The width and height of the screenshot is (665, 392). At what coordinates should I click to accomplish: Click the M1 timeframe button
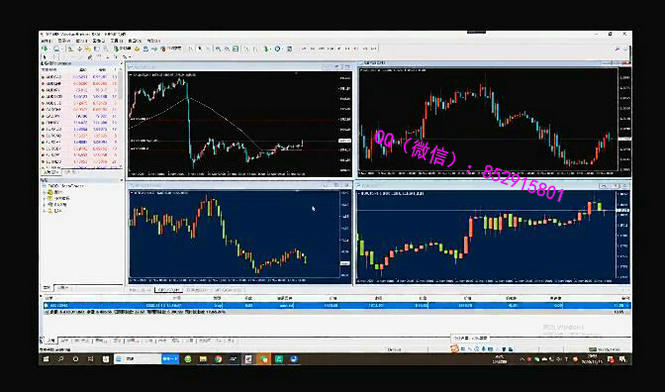(304, 49)
